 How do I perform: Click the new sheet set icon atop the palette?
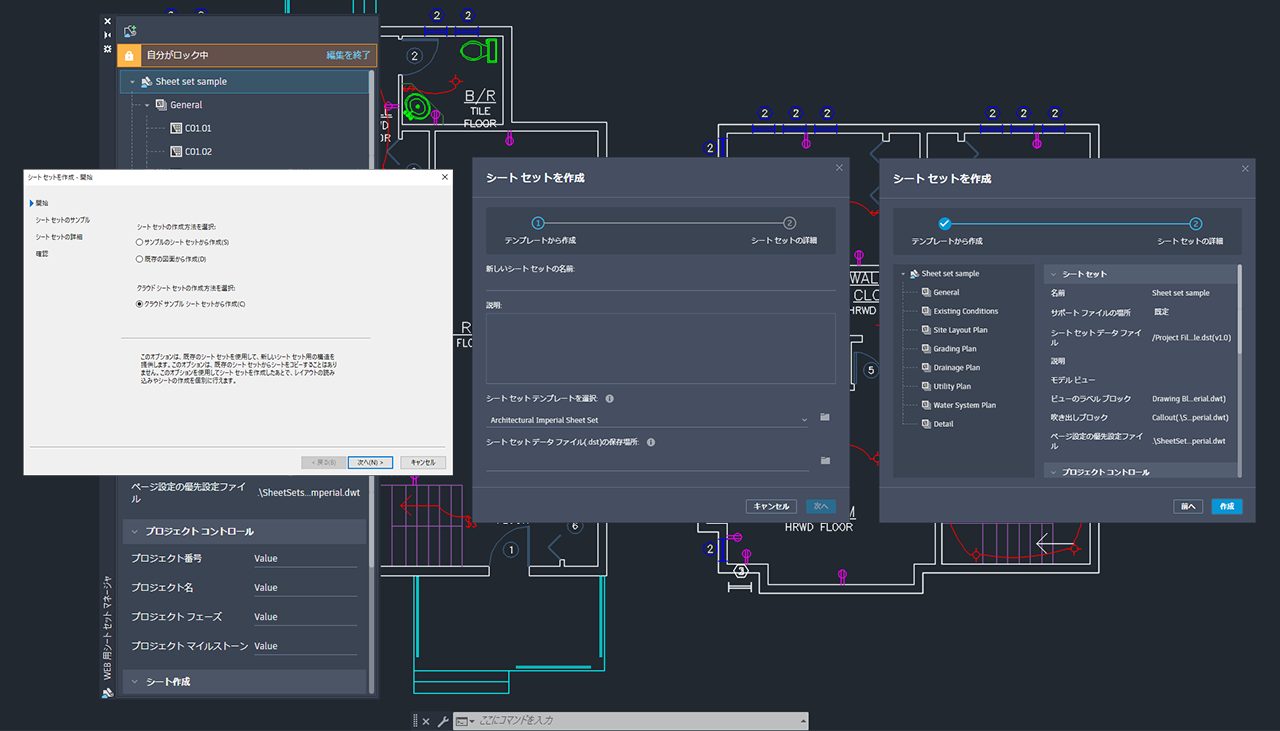tap(130, 31)
